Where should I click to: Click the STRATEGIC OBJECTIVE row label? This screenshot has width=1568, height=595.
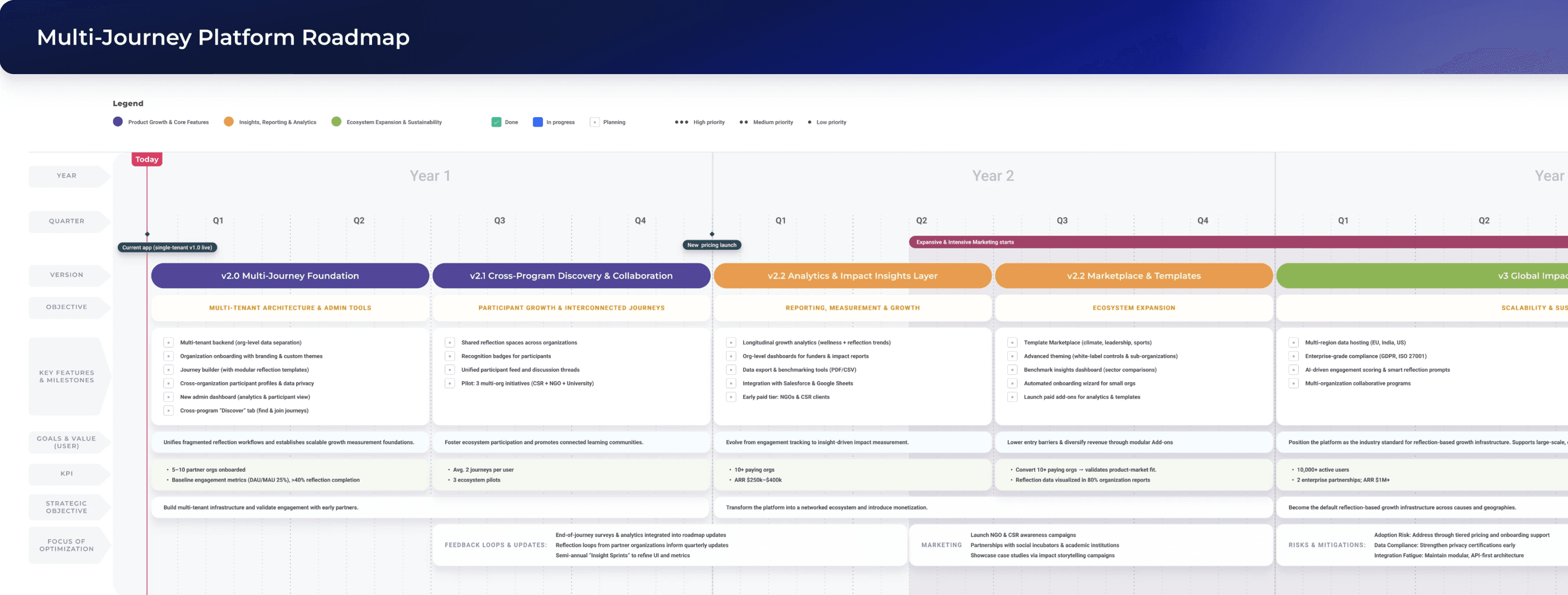(66, 507)
